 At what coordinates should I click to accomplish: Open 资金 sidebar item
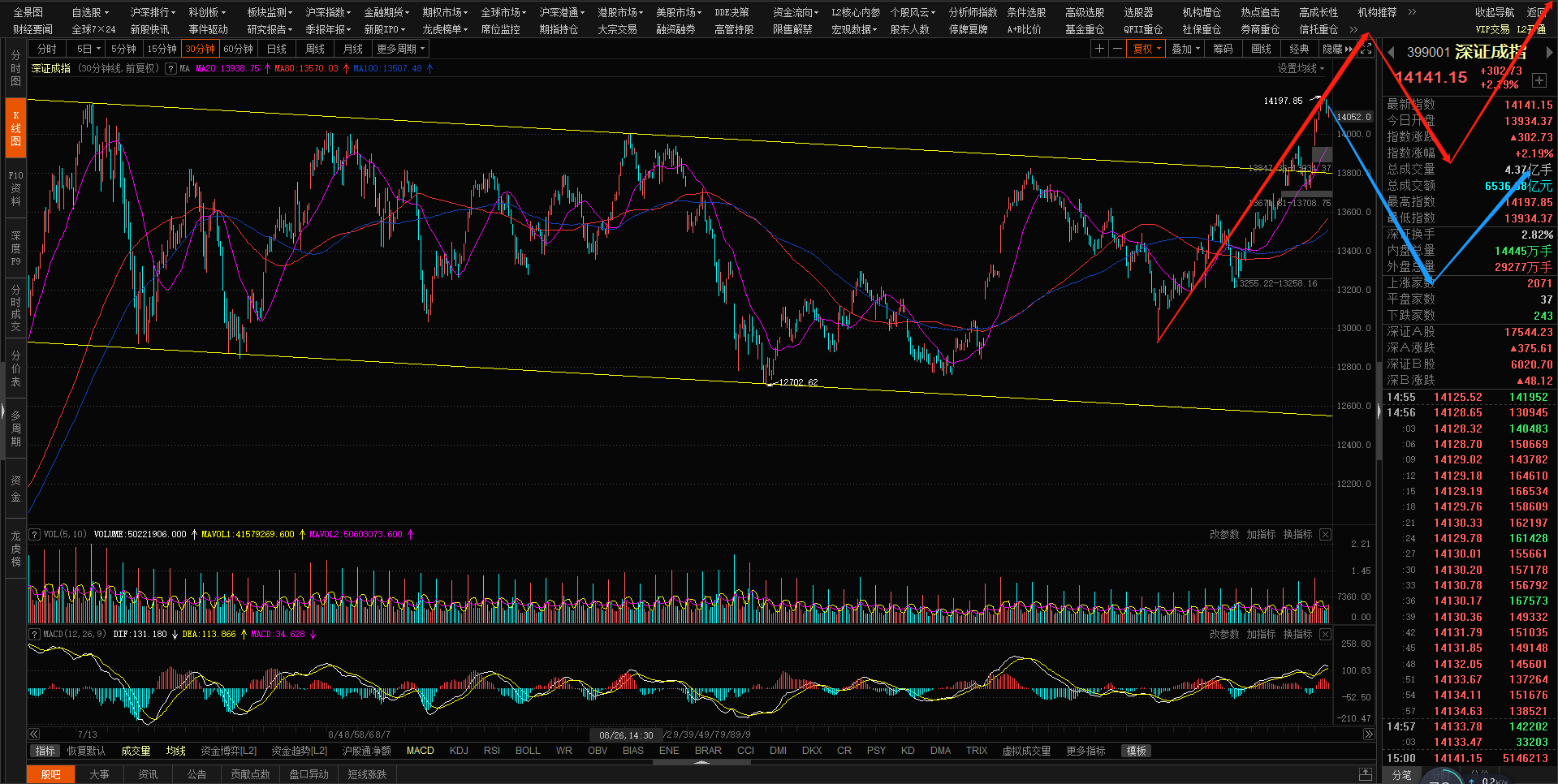15,489
